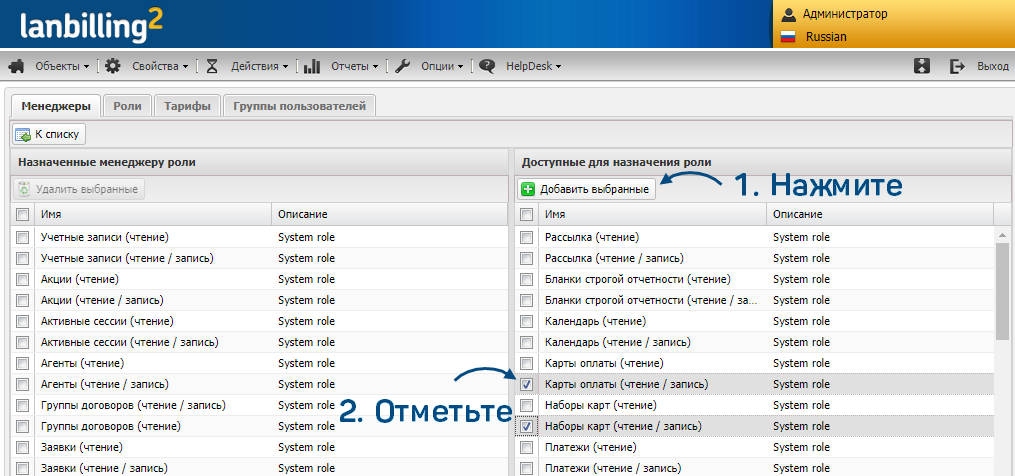This screenshot has height=476, width=1015.
Task: Switch to the Роли tab
Action: (128, 106)
